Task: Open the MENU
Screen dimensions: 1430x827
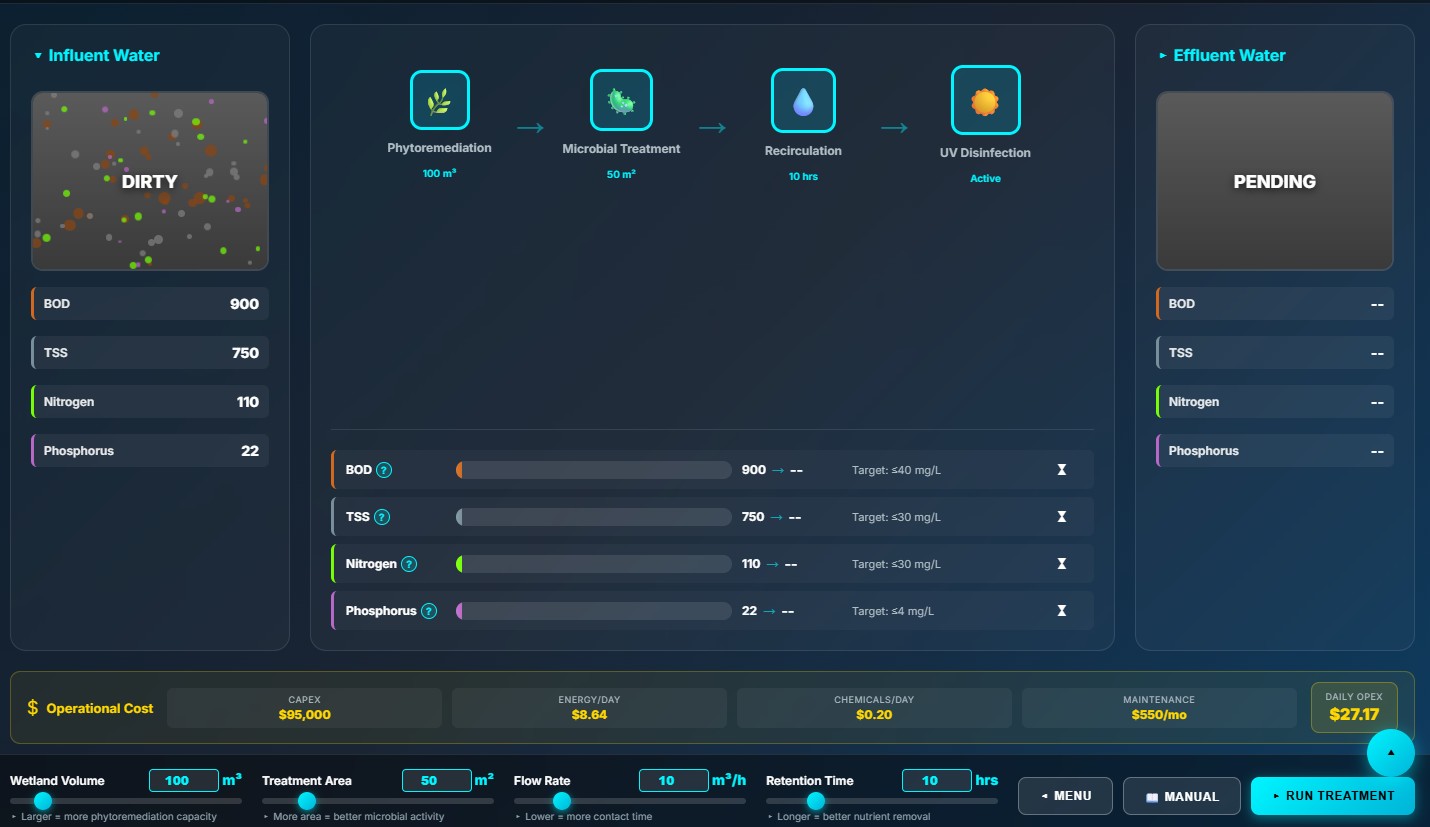Action: pyautogui.click(x=1065, y=796)
